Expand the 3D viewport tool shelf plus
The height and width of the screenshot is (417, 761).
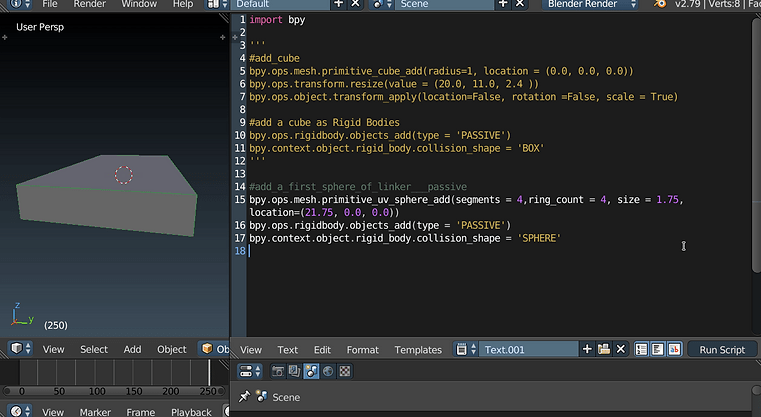(x=4, y=37)
